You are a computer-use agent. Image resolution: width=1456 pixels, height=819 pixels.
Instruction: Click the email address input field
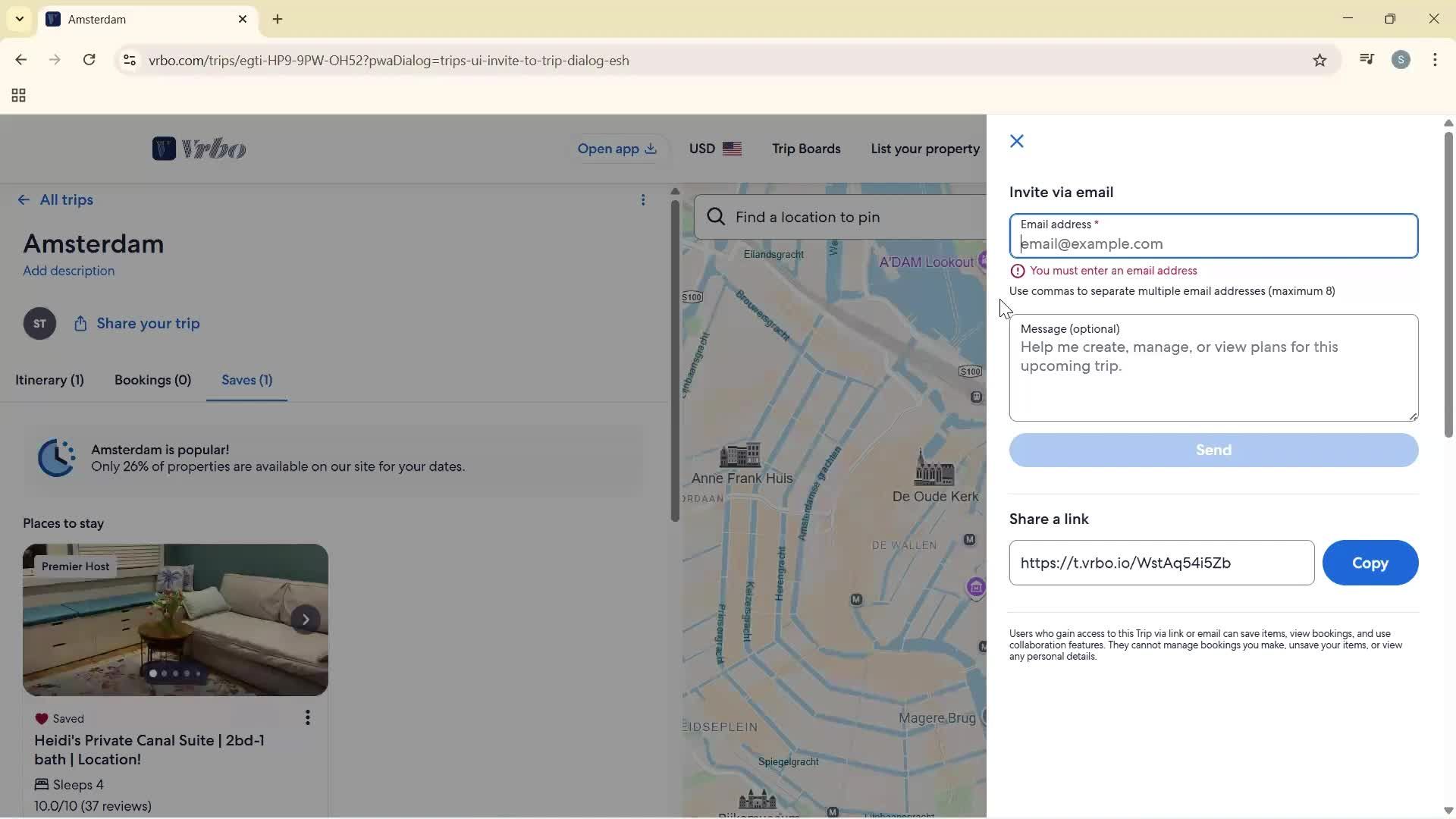tap(1213, 243)
